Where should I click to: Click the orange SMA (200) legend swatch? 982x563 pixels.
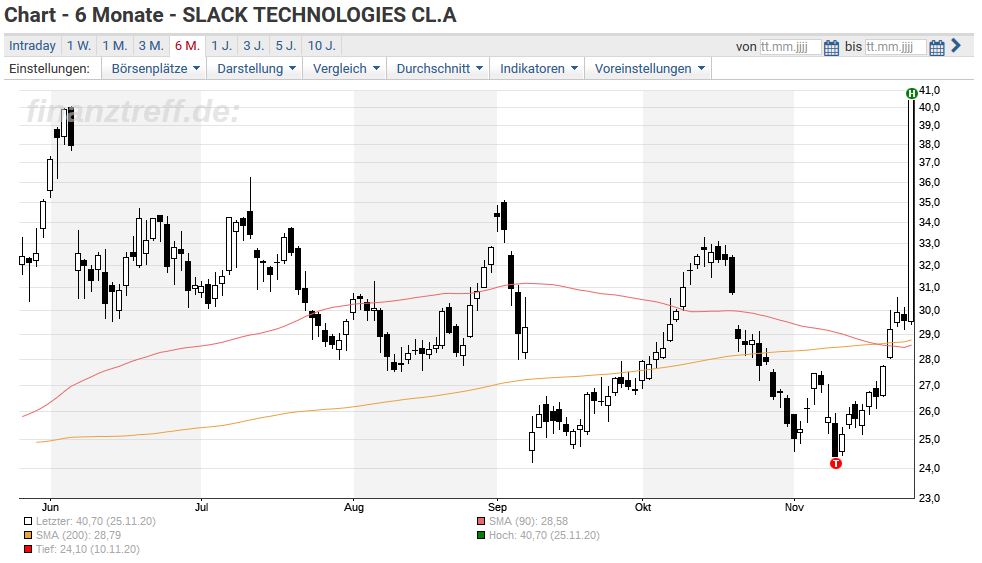click(28, 535)
